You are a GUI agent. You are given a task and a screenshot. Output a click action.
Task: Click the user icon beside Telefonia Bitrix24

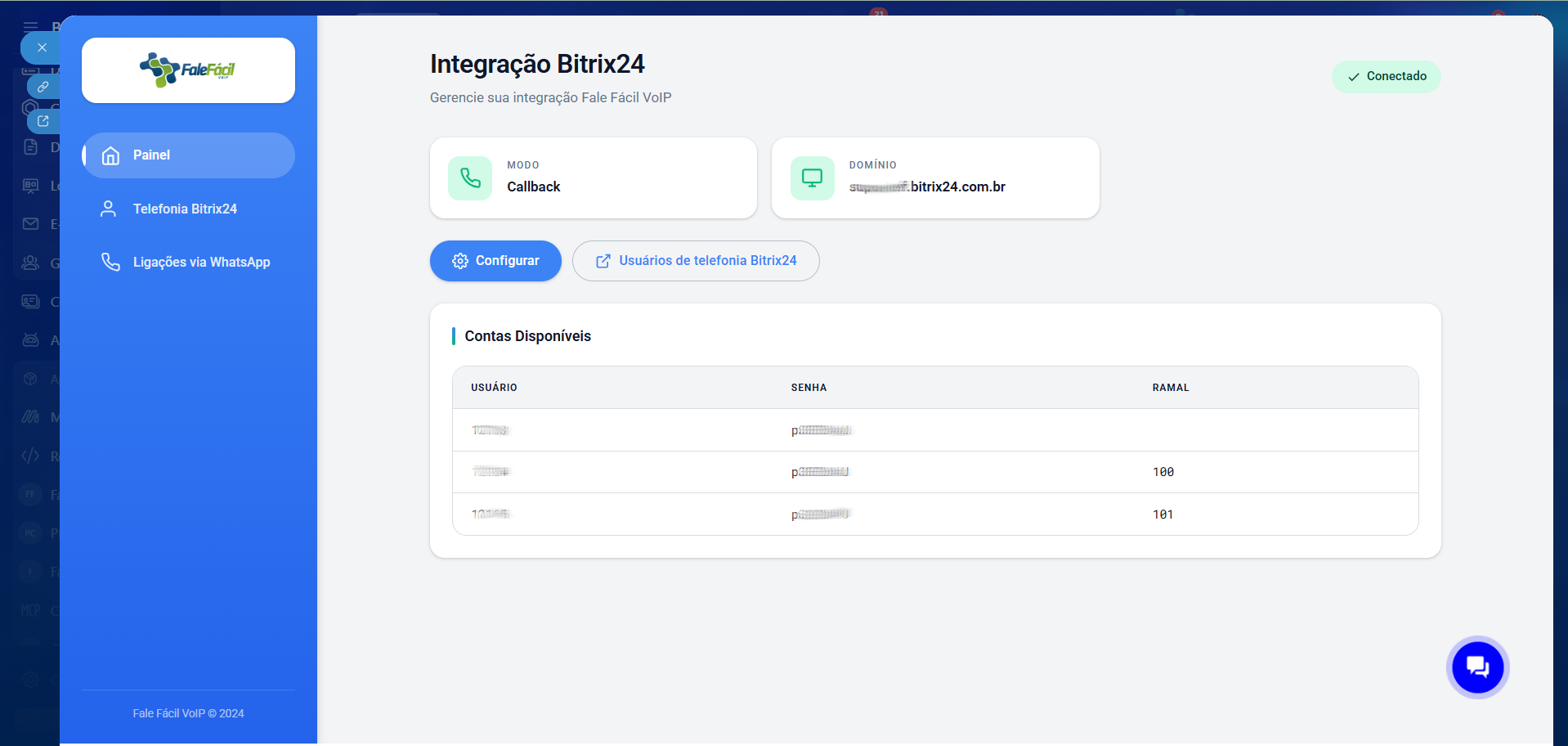[108, 209]
